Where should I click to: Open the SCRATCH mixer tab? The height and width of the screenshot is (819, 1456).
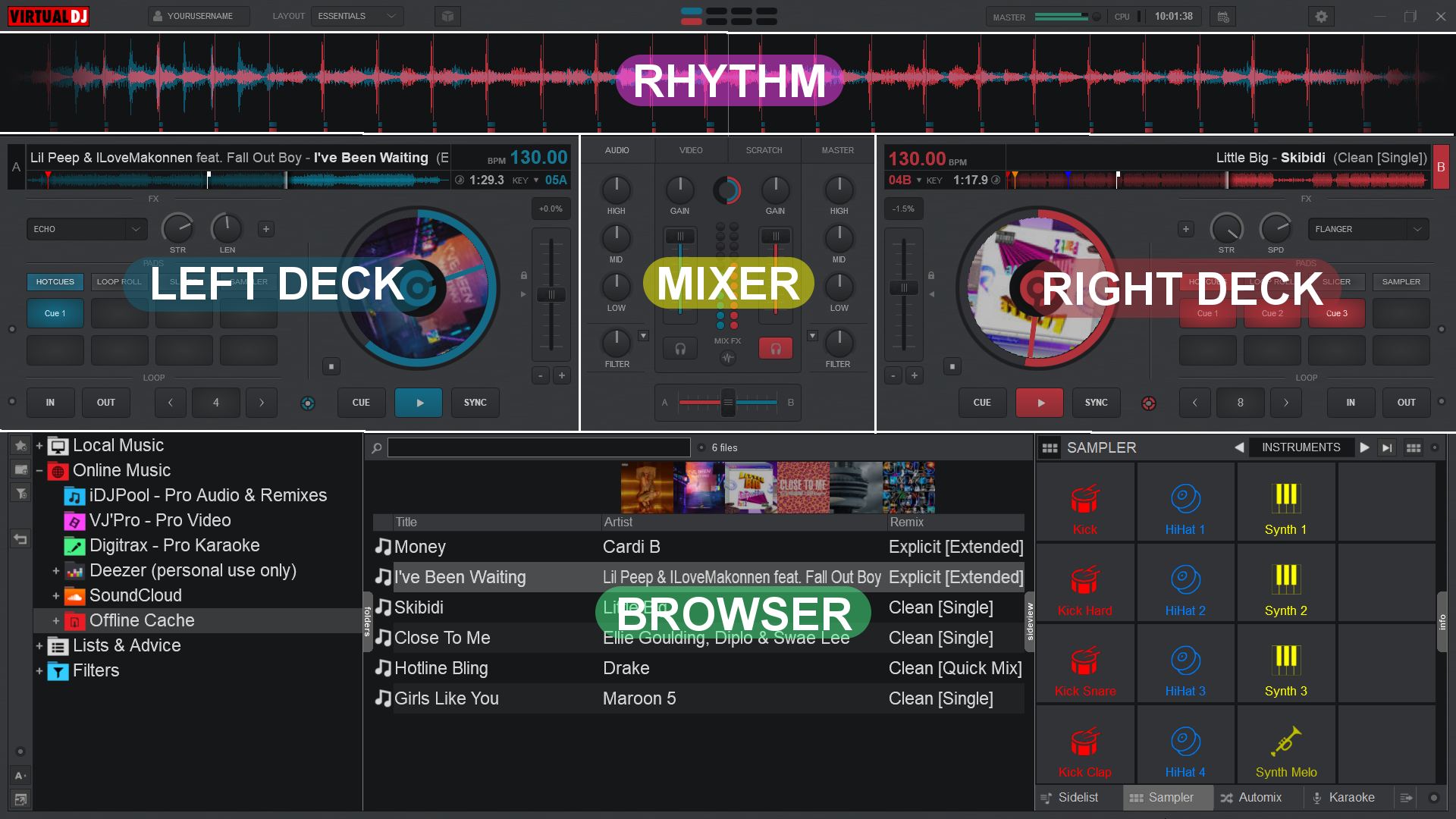(x=764, y=150)
